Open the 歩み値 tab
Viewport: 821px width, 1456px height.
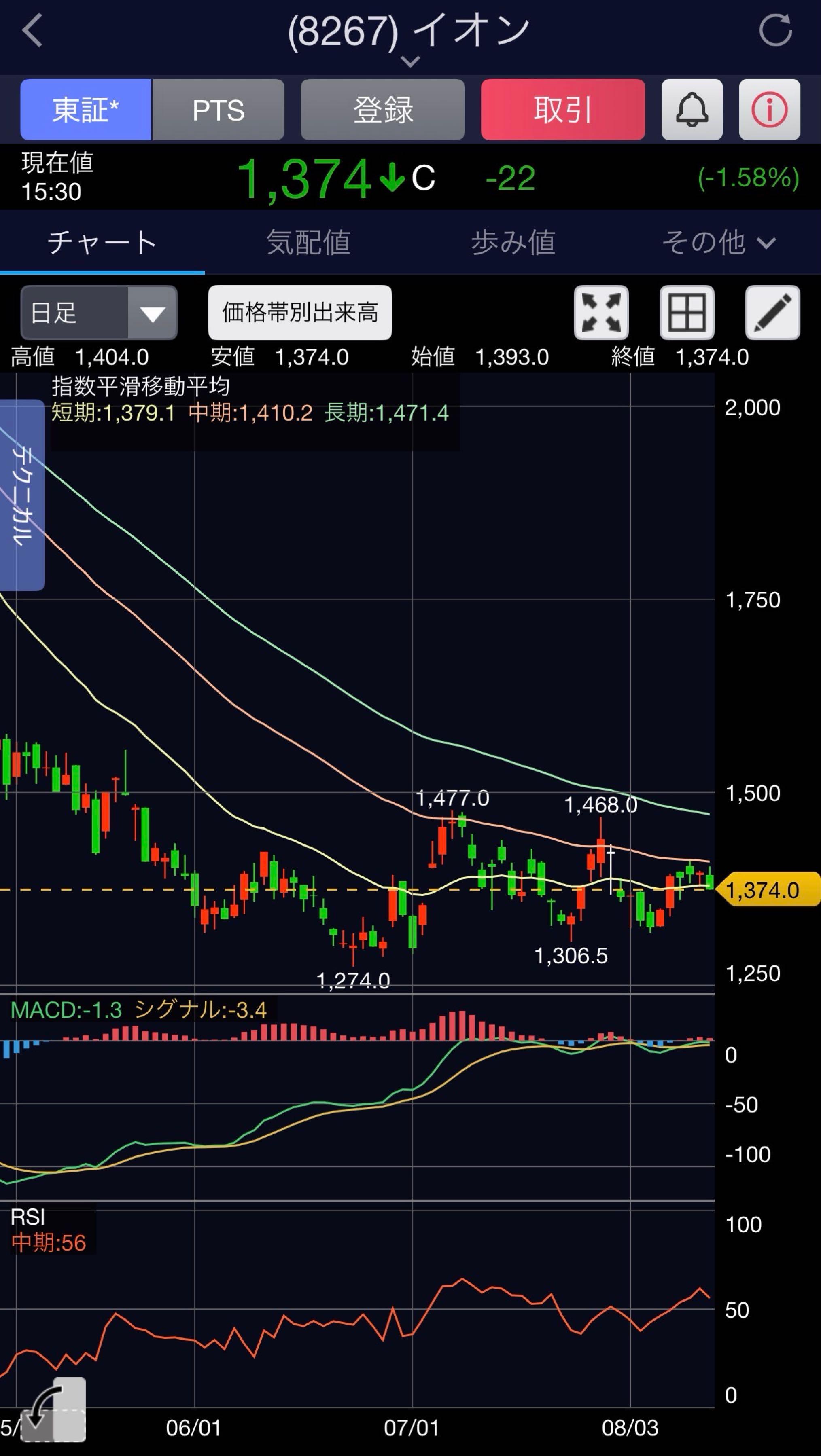(x=513, y=243)
